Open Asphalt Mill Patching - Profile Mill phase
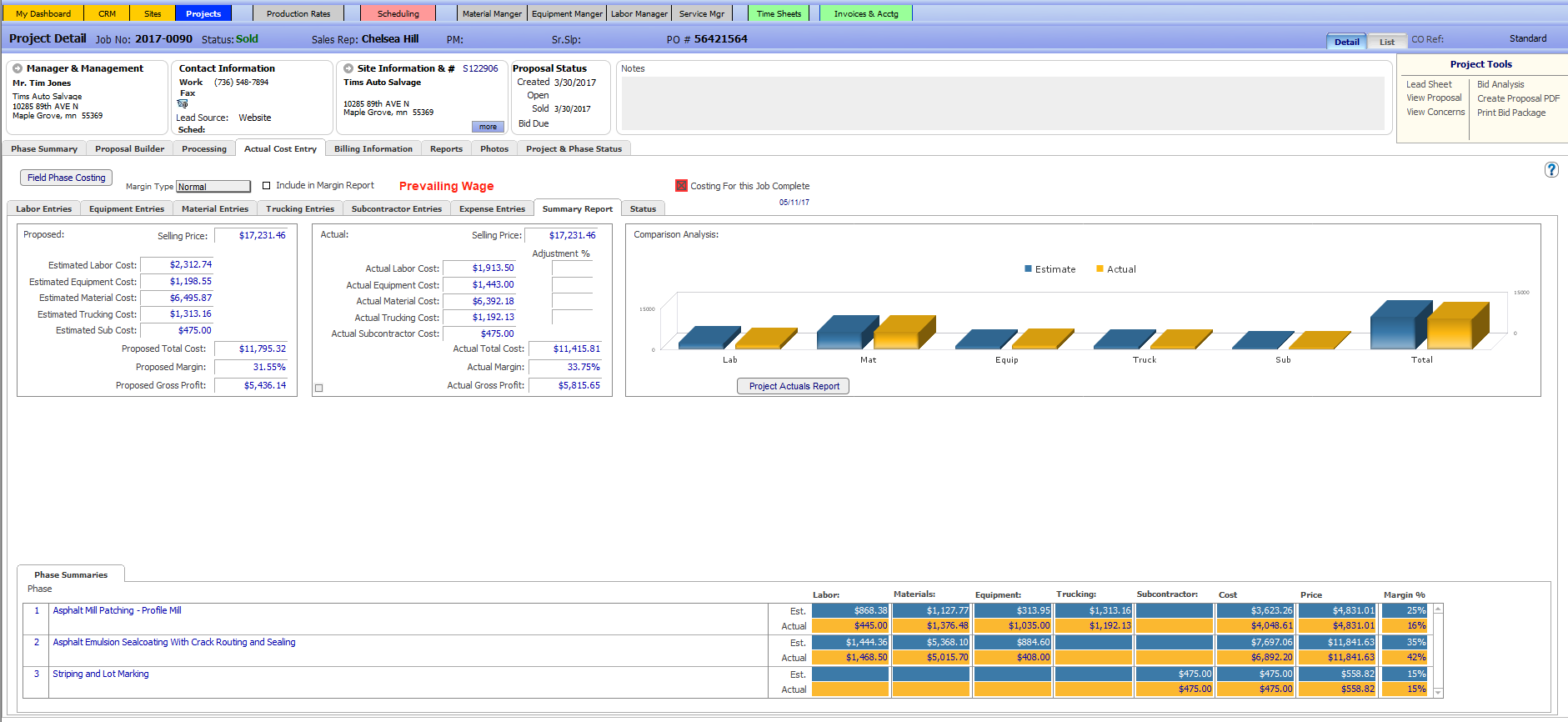Screen dimensions: 1568x722 117,610
